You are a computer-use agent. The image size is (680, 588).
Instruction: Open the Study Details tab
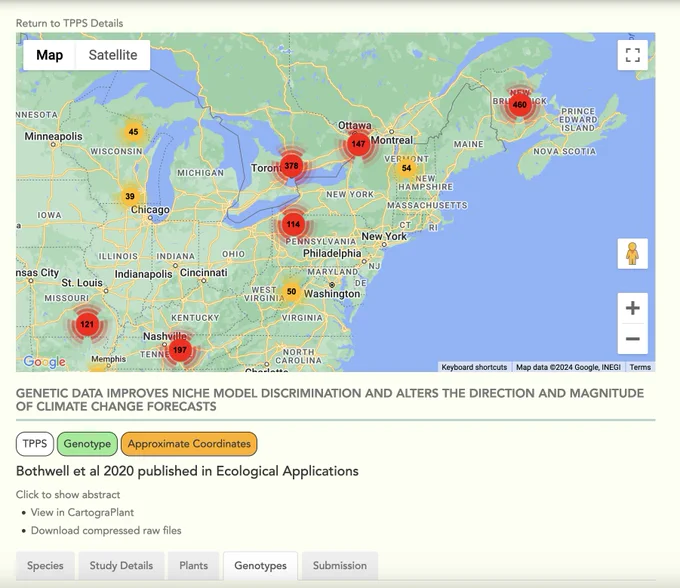[x=121, y=565]
